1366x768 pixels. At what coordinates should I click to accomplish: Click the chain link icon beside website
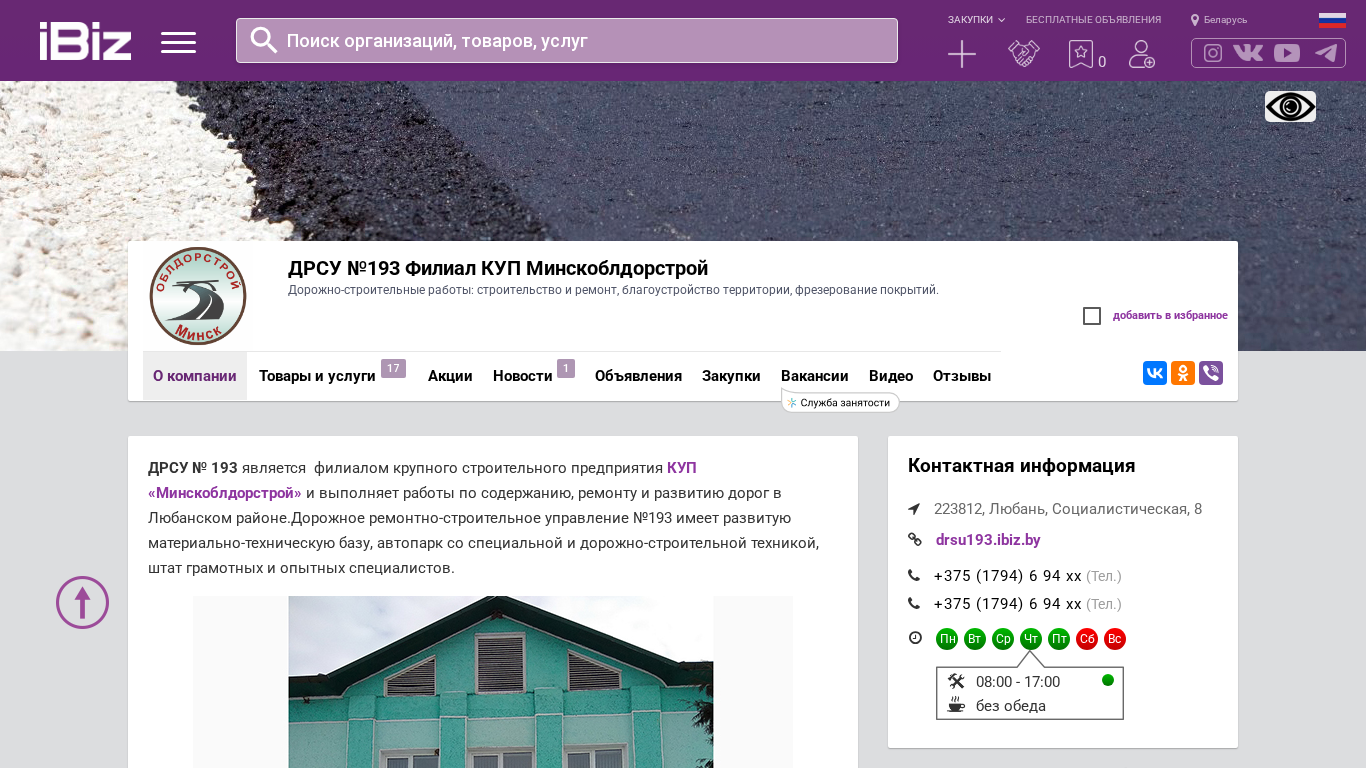point(914,540)
